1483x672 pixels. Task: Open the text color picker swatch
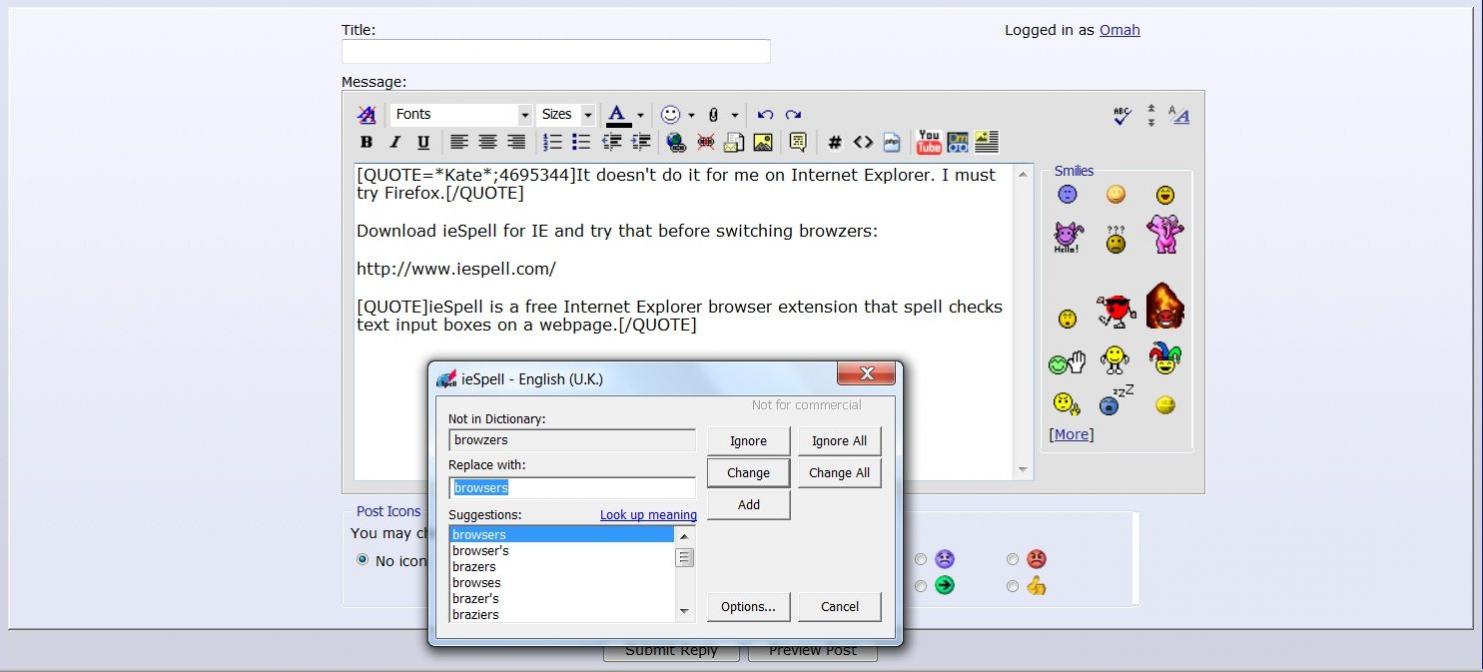pos(618,115)
